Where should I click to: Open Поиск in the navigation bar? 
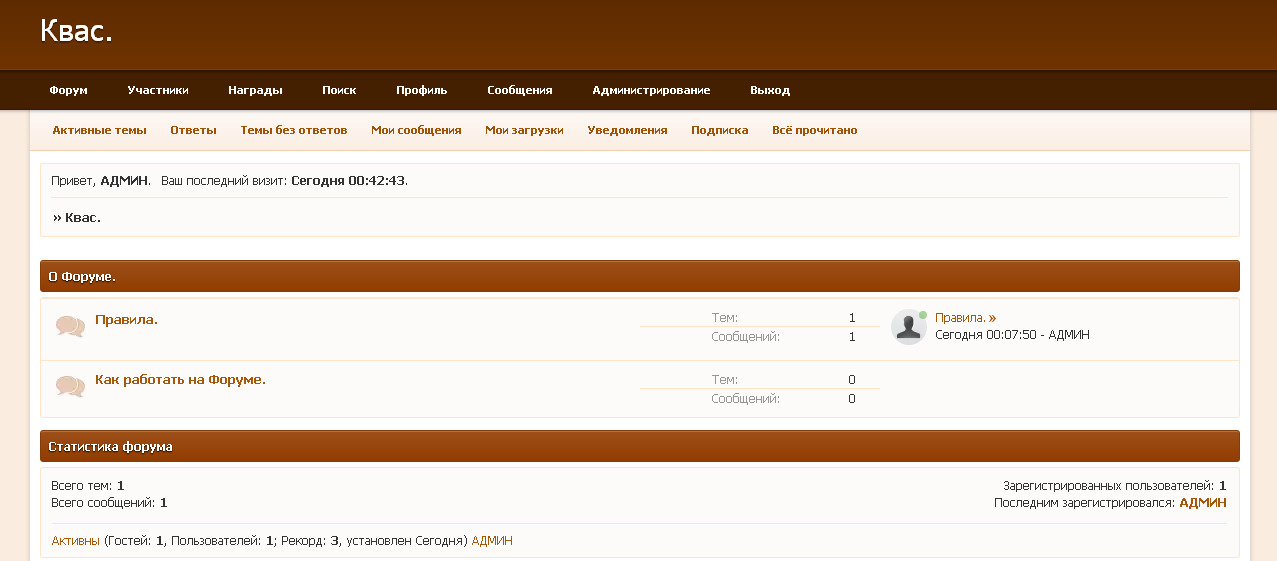pyautogui.click(x=339, y=90)
